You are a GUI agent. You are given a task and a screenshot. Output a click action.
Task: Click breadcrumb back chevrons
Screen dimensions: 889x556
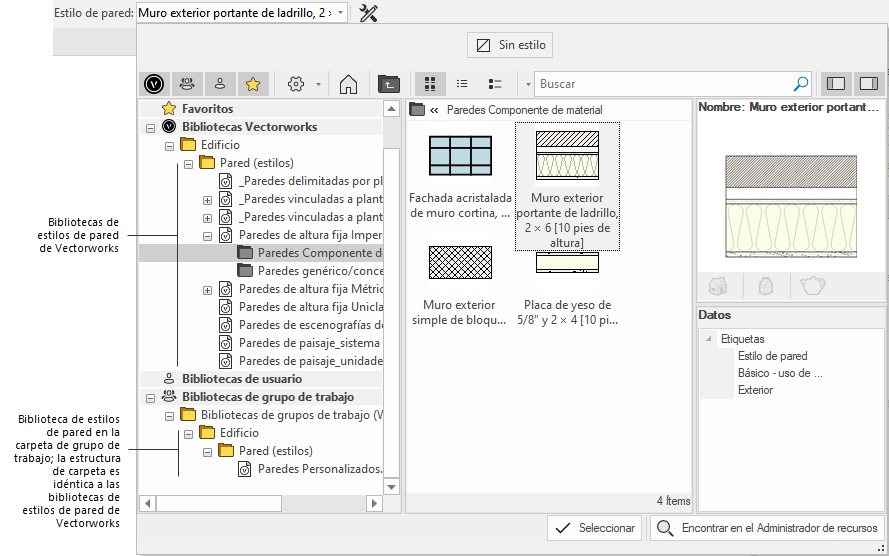tap(434, 110)
